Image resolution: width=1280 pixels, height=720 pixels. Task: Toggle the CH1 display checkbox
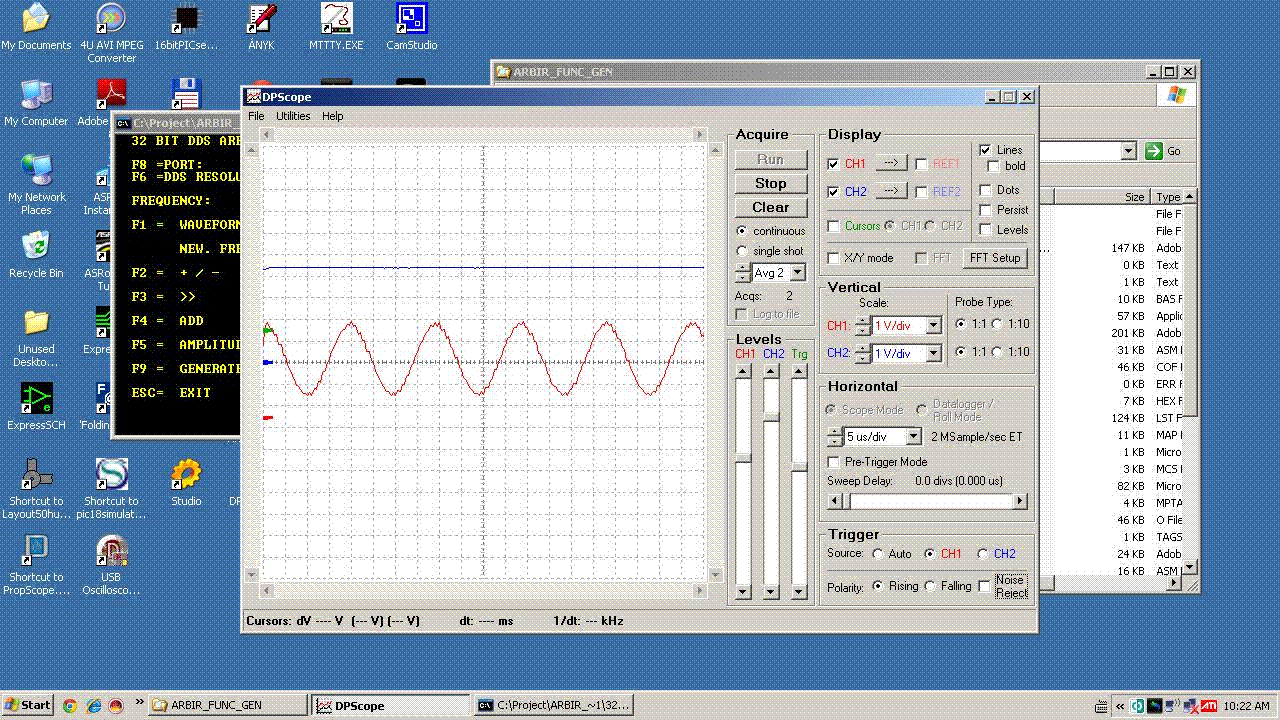(x=834, y=164)
